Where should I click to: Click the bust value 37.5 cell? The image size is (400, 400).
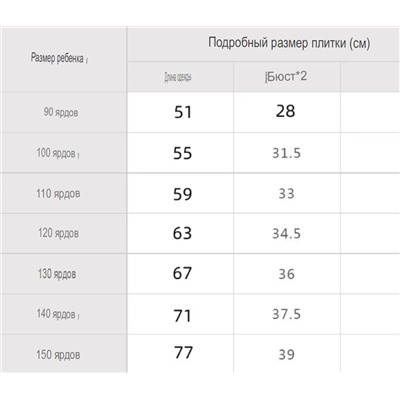tap(286, 314)
